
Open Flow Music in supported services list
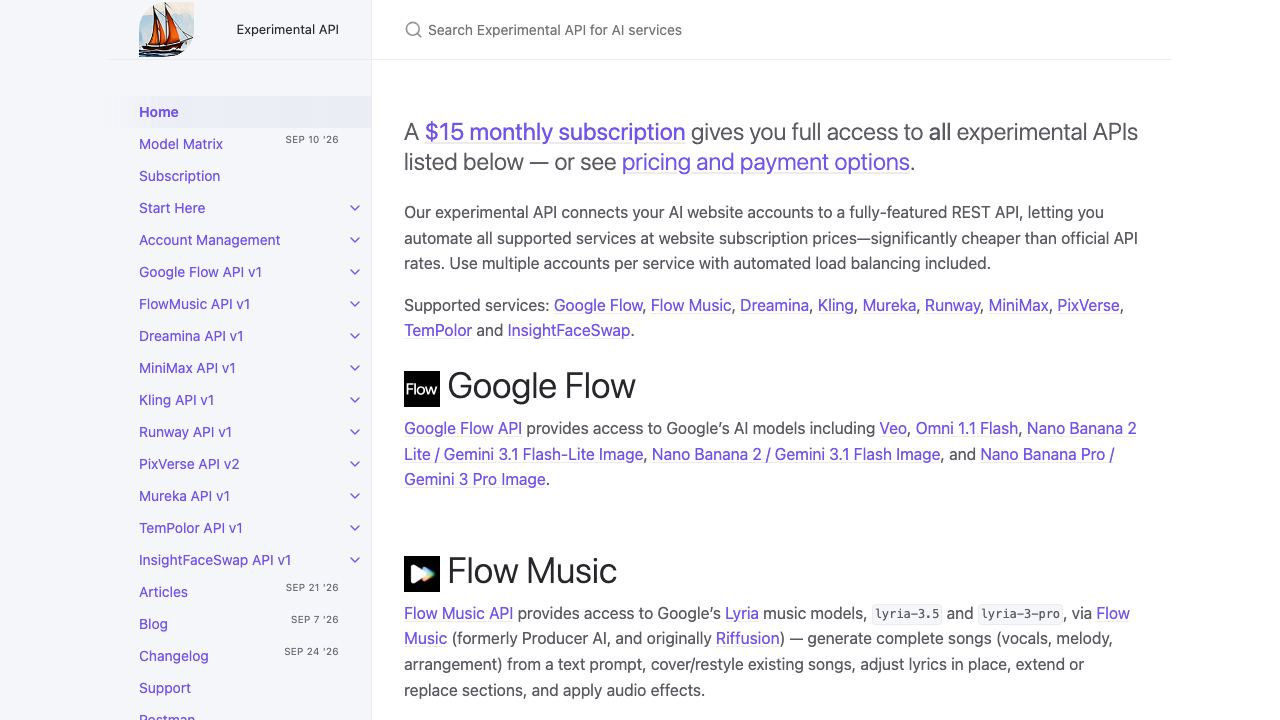[691, 305]
